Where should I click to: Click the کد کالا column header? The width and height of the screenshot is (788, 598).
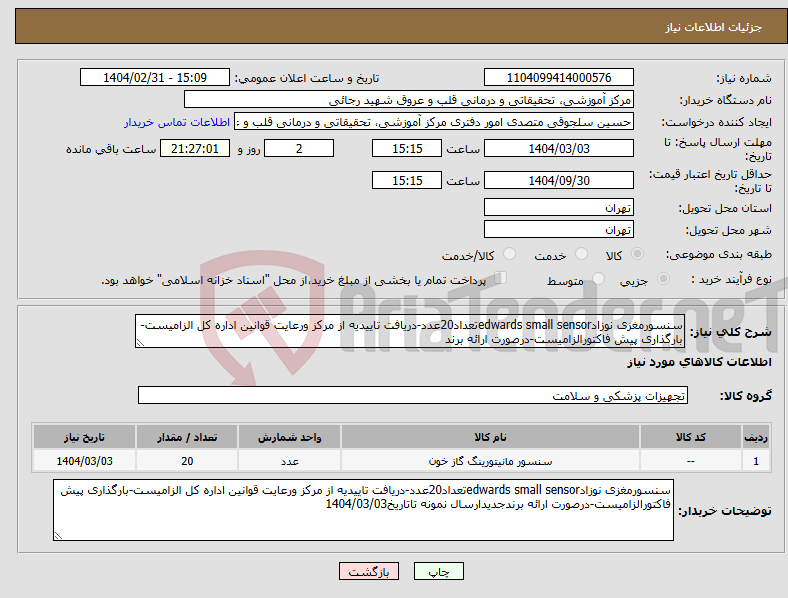691,437
